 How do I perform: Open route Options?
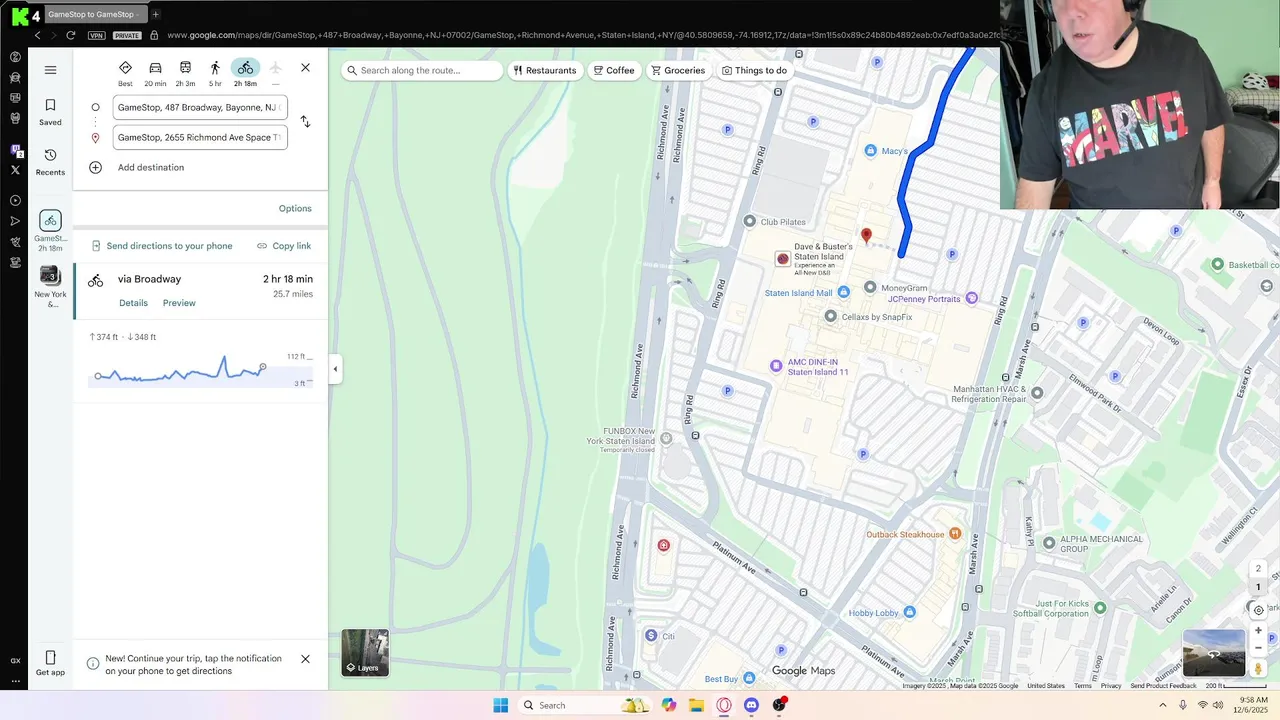pyautogui.click(x=295, y=208)
